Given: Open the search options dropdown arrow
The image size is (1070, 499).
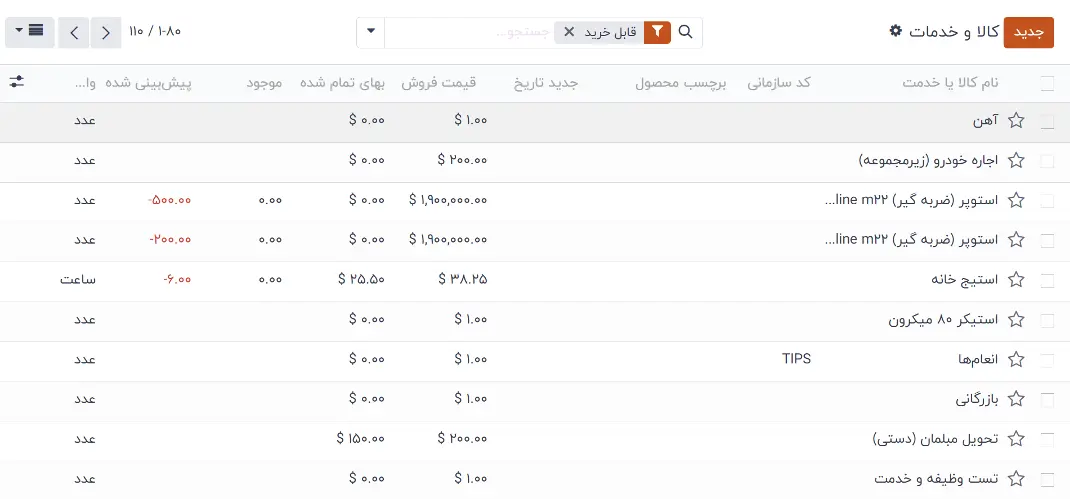Looking at the screenshot, I should (x=371, y=32).
